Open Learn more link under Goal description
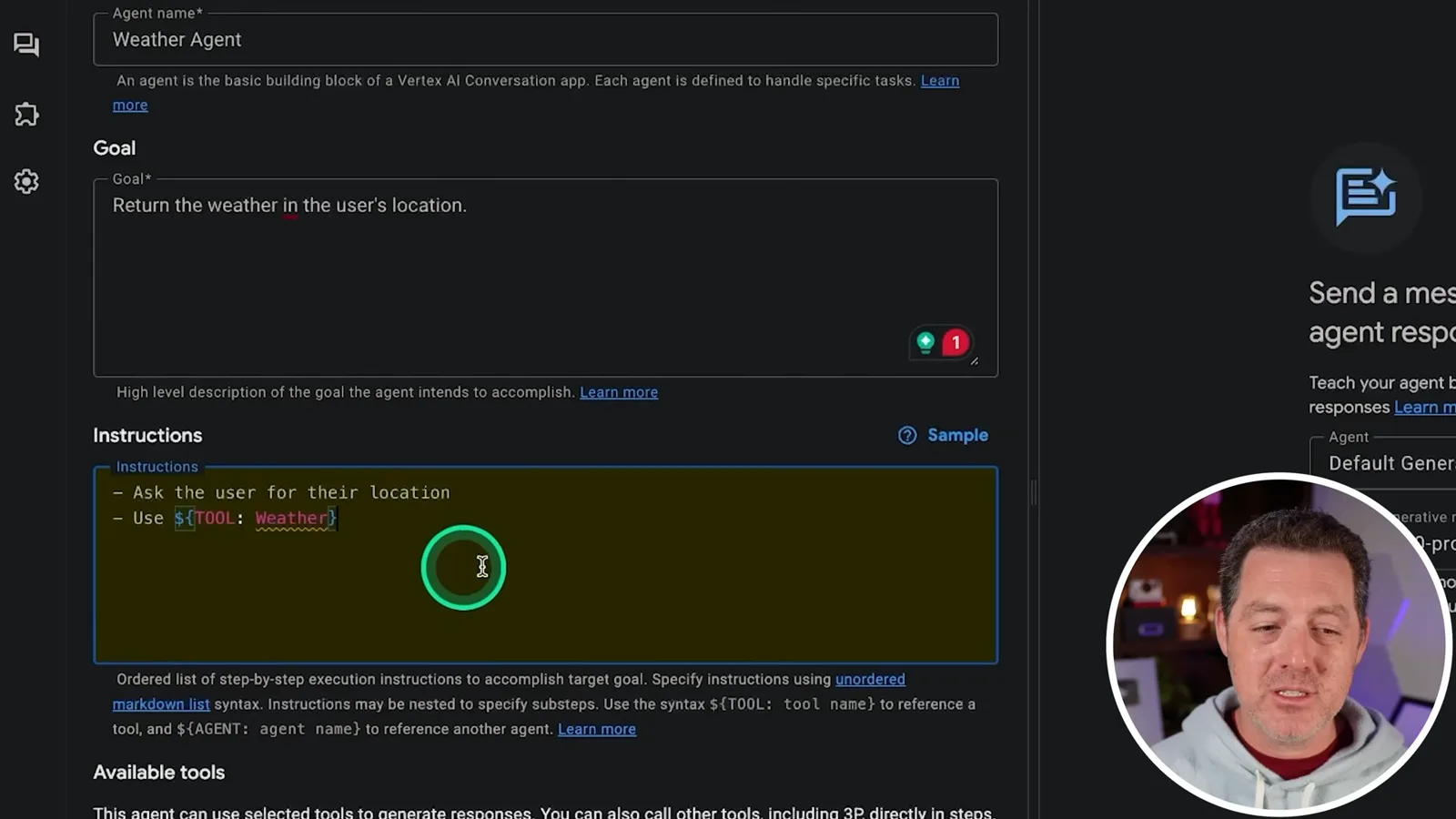 point(619,392)
